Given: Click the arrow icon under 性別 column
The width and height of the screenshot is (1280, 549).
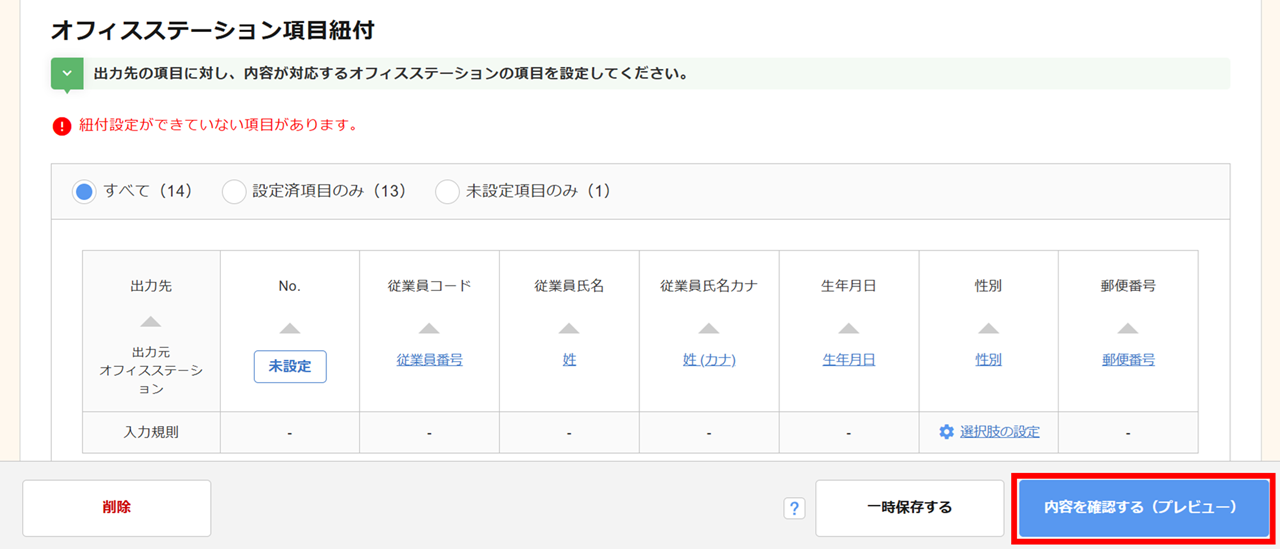Looking at the screenshot, I should [988, 328].
